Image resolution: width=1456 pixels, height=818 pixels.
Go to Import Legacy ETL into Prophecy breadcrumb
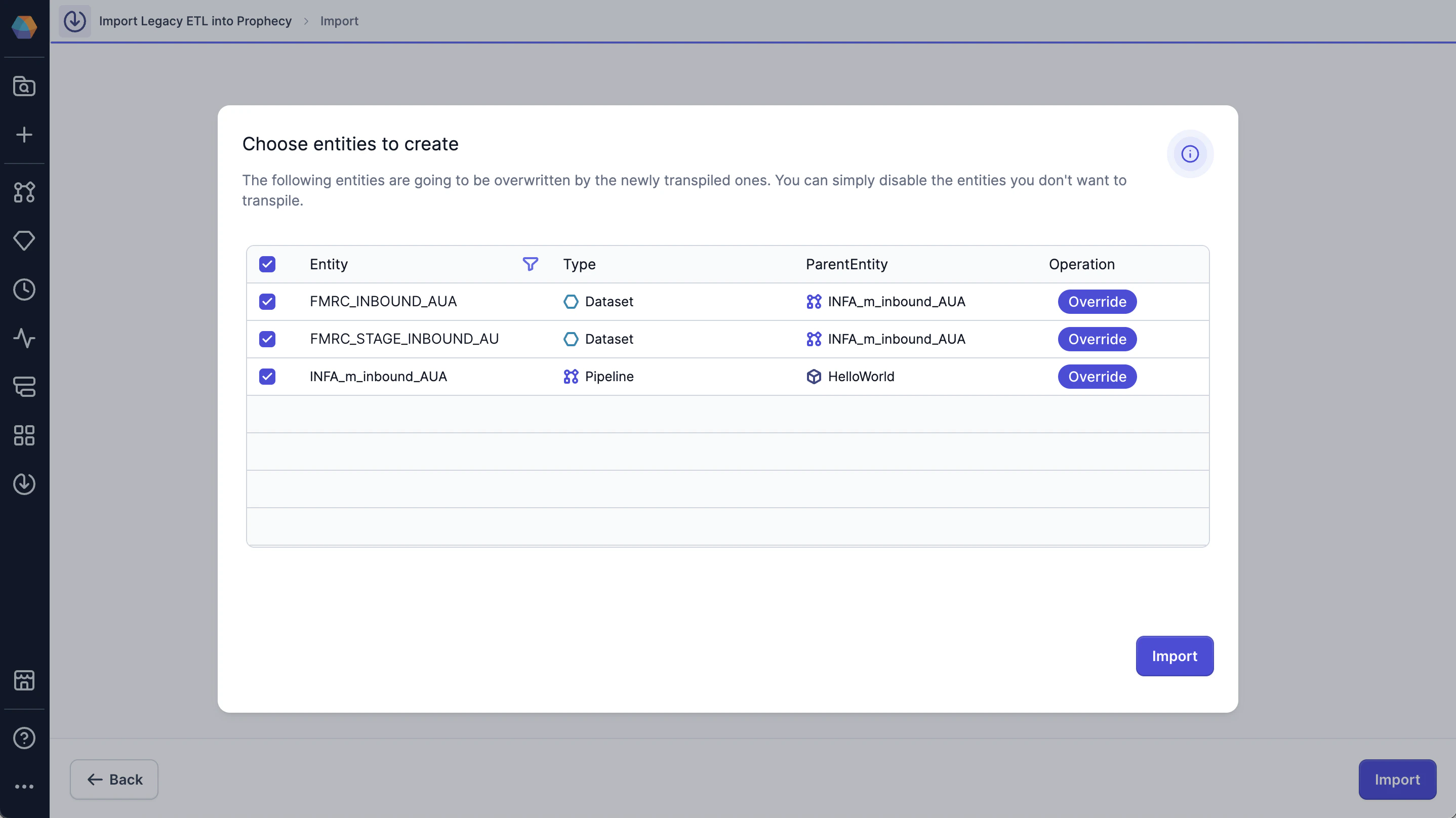tap(195, 21)
